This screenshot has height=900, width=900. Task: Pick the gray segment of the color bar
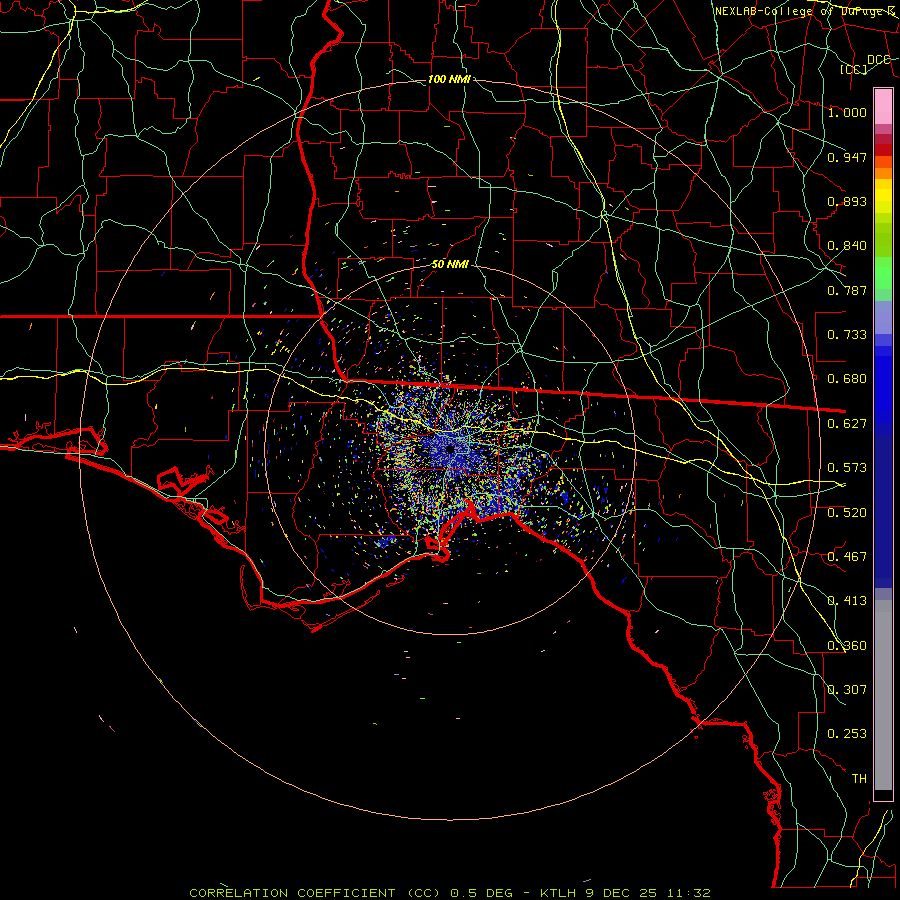[x=883, y=695]
